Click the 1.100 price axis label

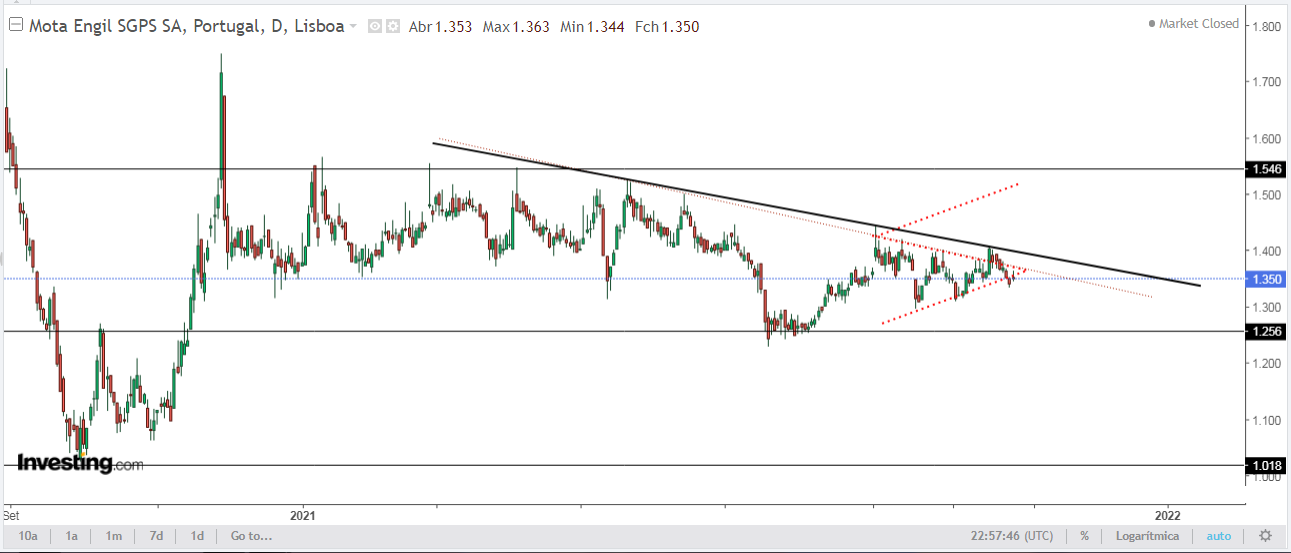click(x=1267, y=420)
